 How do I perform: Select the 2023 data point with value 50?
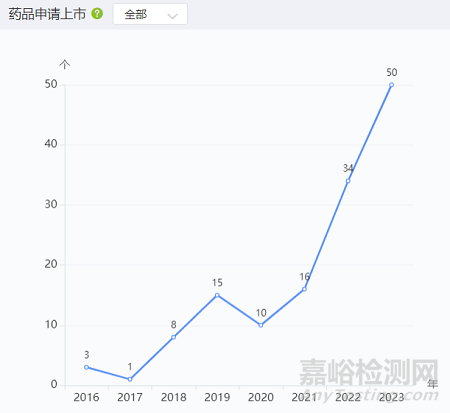[x=391, y=85]
